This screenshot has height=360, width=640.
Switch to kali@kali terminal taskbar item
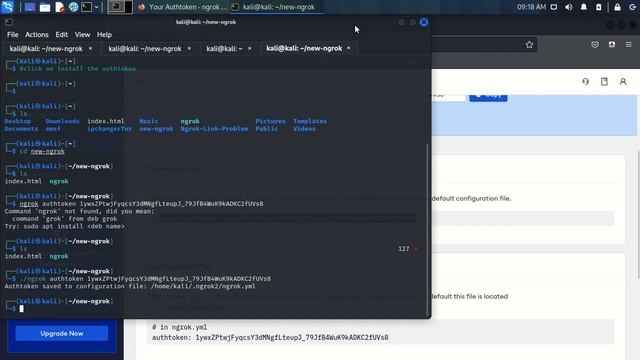tap(277, 7)
